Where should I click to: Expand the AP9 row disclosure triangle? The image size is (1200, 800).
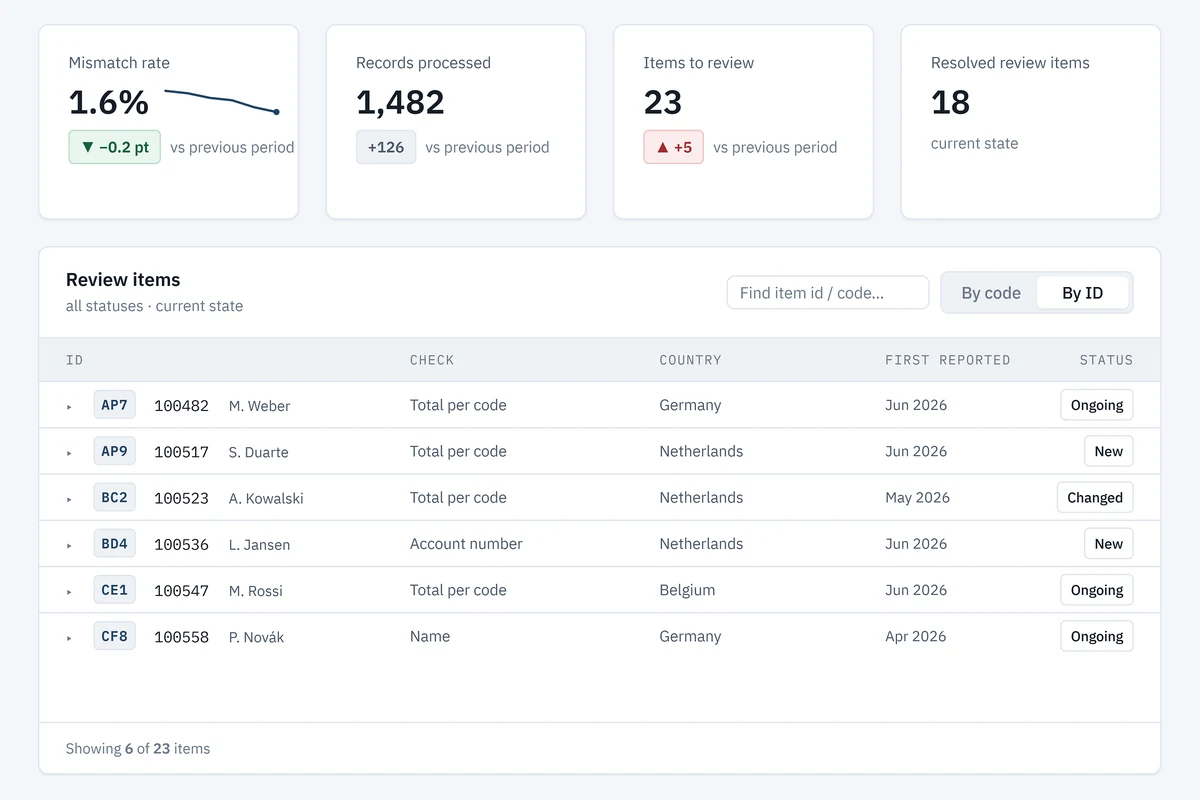coord(69,453)
